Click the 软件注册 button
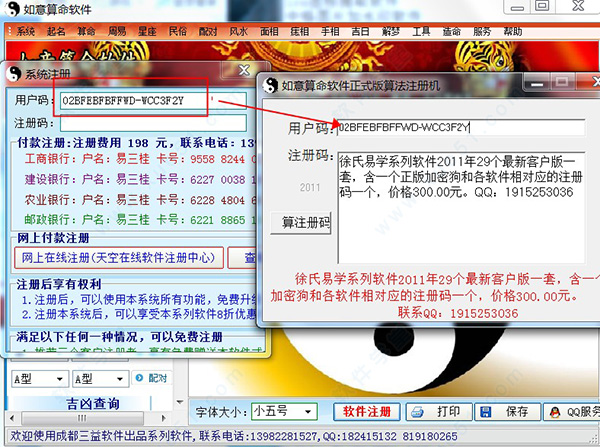The height and width of the screenshot is (447, 600). (x=367, y=412)
